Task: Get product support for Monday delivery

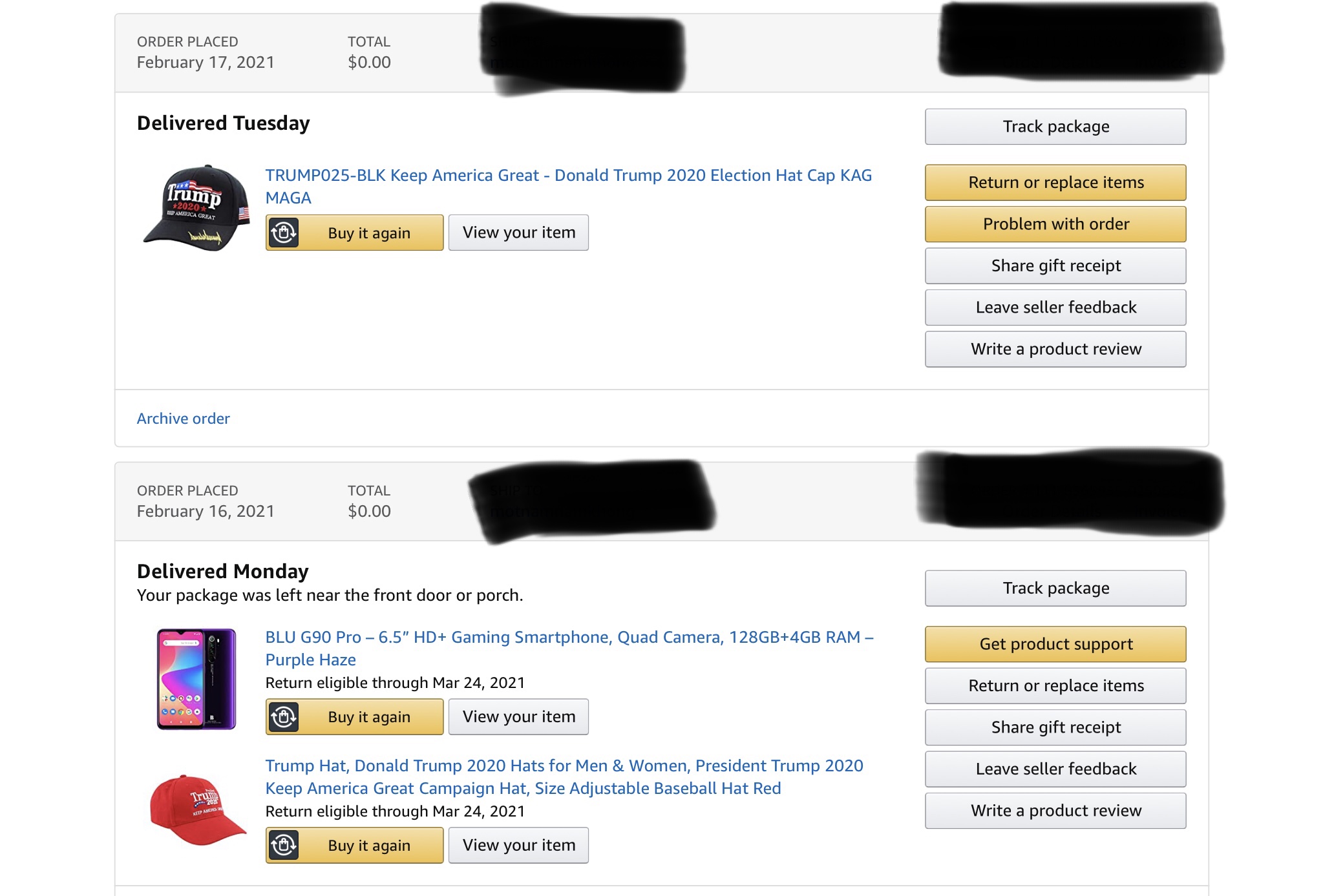Action: pos(1055,644)
